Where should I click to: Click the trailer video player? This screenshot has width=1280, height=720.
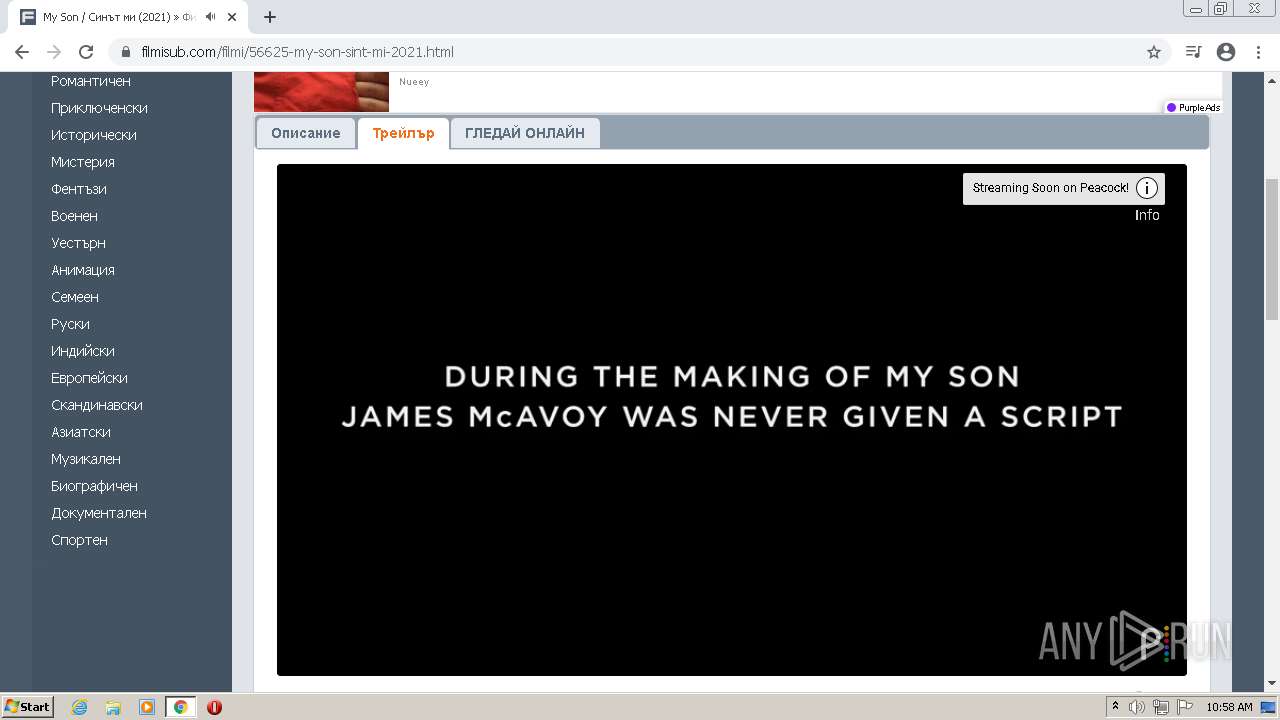tap(732, 420)
